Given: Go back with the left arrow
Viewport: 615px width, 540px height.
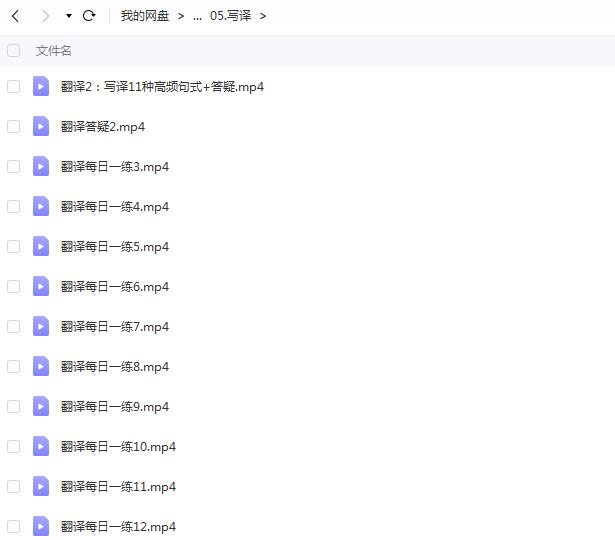Looking at the screenshot, I should pos(15,16).
